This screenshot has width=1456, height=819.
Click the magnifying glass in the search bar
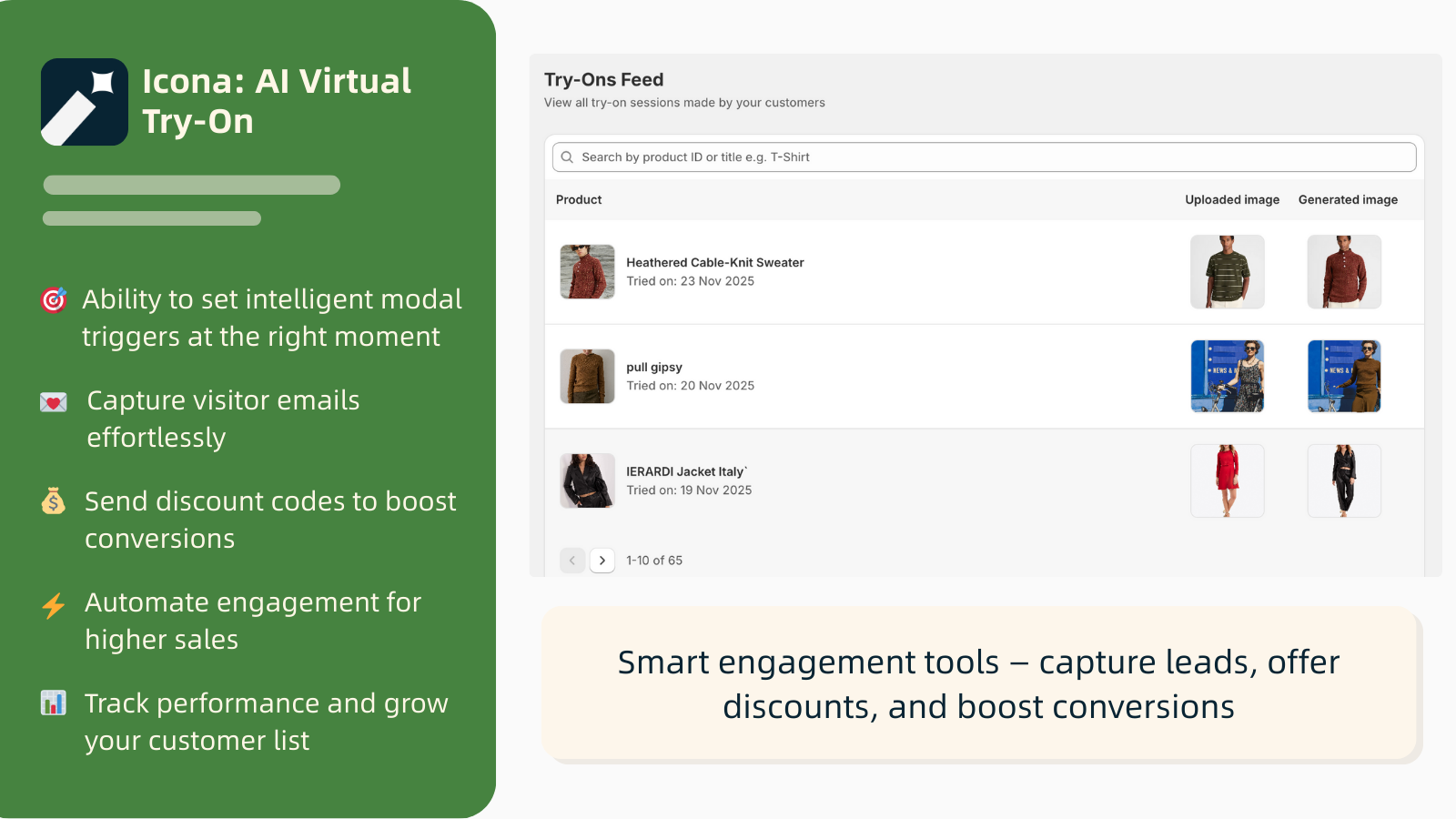tap(567, 157)
